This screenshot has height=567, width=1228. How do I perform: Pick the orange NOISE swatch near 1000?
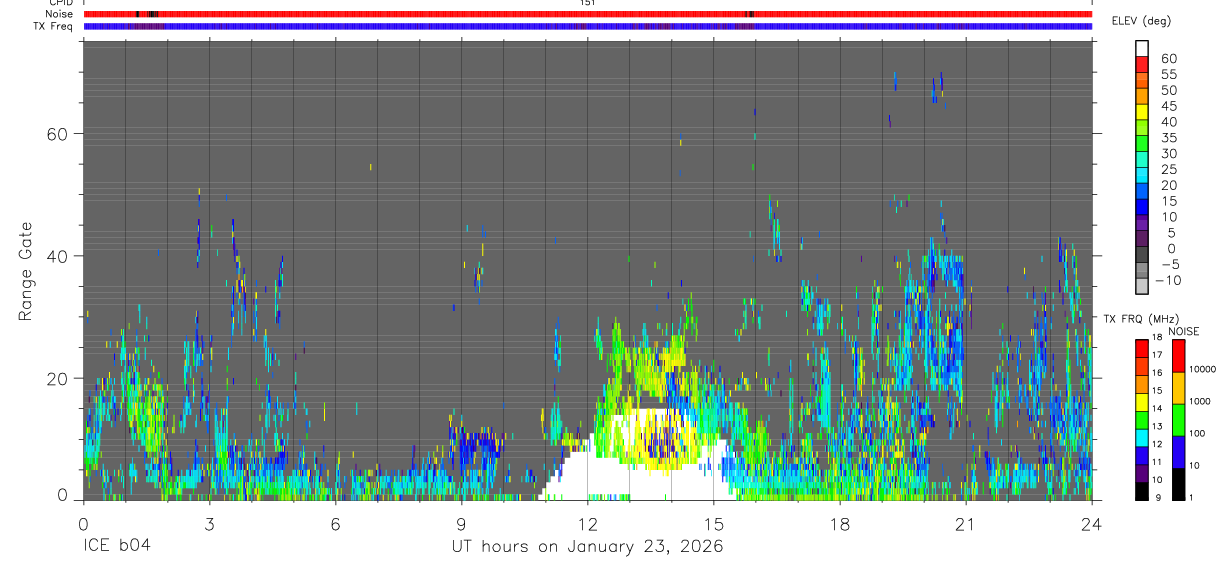1178,388
